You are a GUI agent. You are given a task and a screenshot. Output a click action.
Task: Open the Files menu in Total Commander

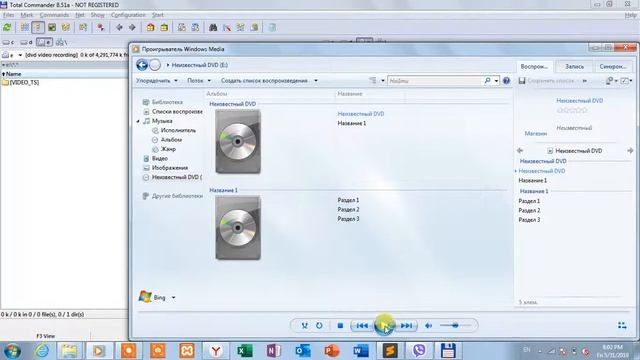(x=9, y=15)
